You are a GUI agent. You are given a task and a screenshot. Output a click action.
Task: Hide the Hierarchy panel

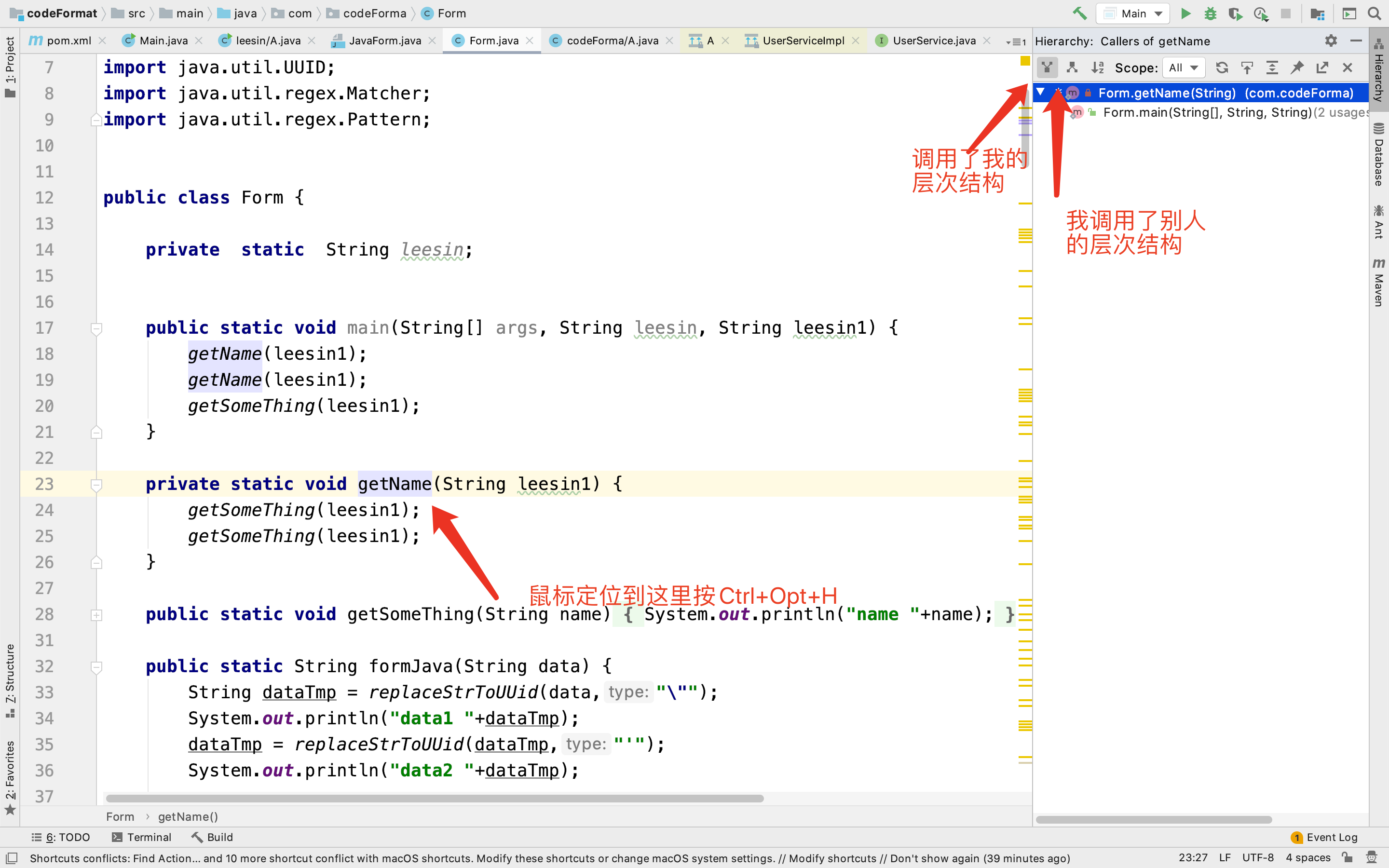click(1356, 41)
